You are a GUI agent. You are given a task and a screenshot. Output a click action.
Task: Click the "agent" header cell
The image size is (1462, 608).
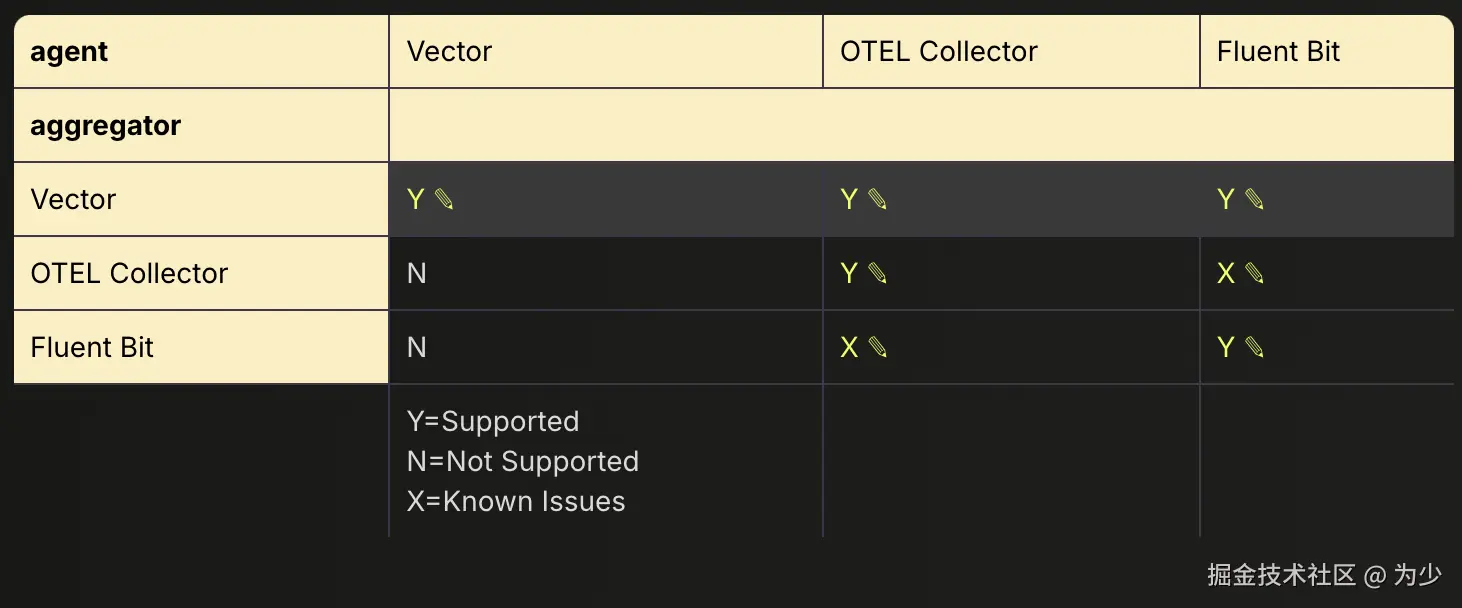pyautogui.click(x=70, y=52)
